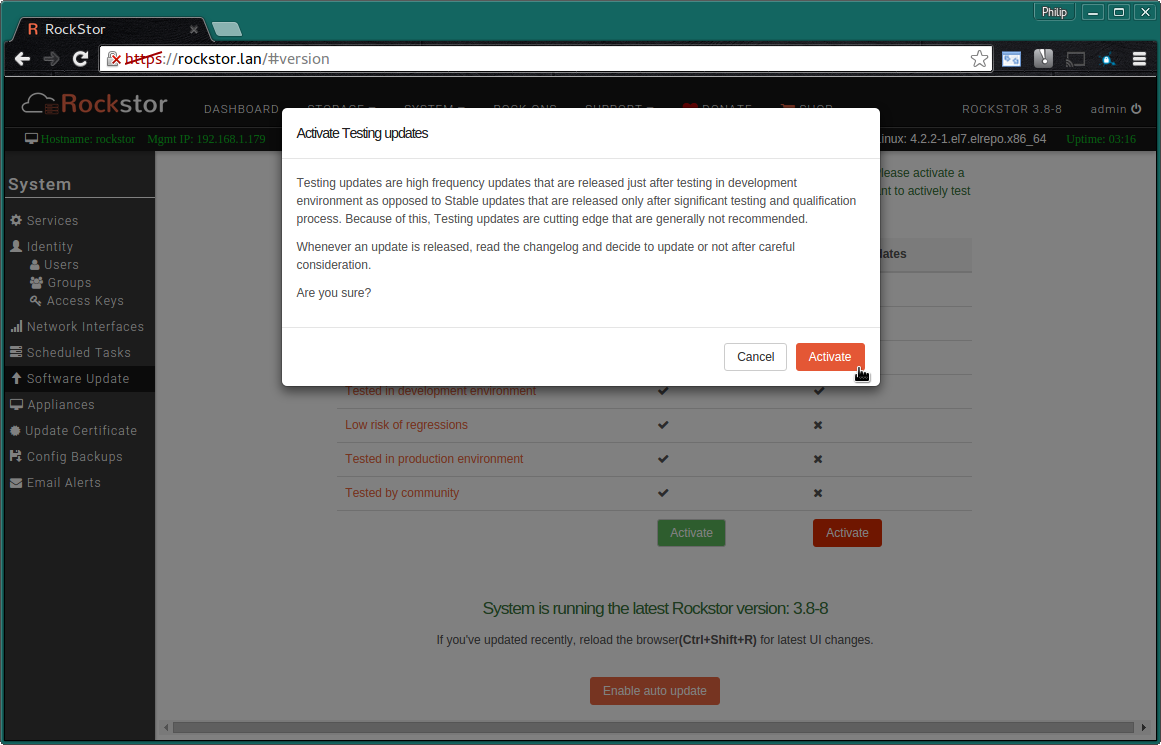Click the latest Rockstor version 3.8-8 status message

(655, 609)
